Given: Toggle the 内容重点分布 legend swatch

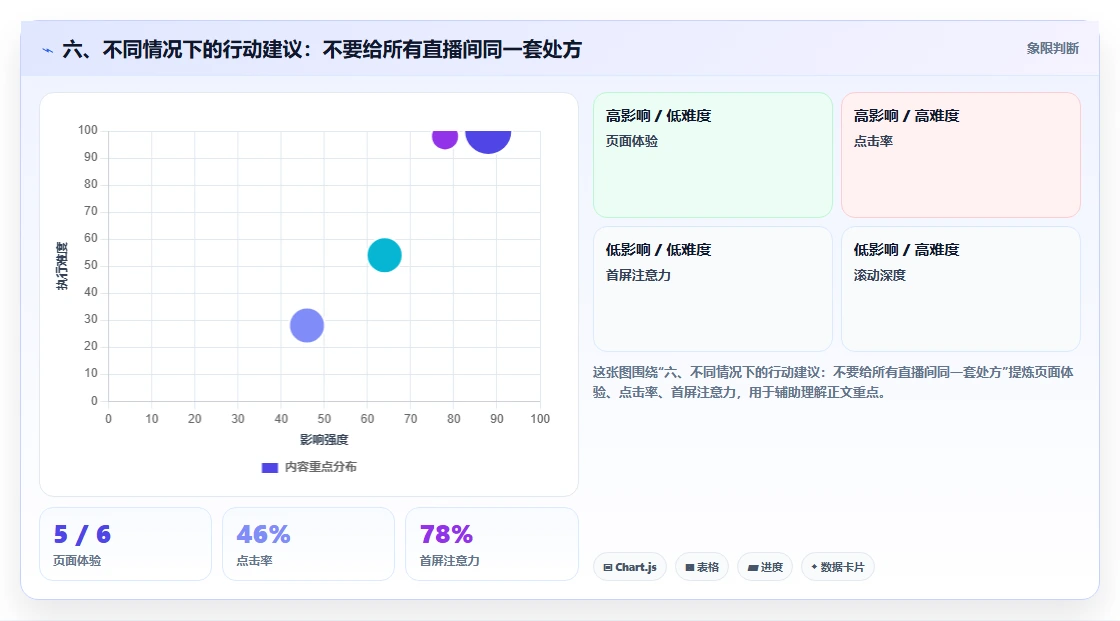Looking at the screenshot, I should 269,467.
